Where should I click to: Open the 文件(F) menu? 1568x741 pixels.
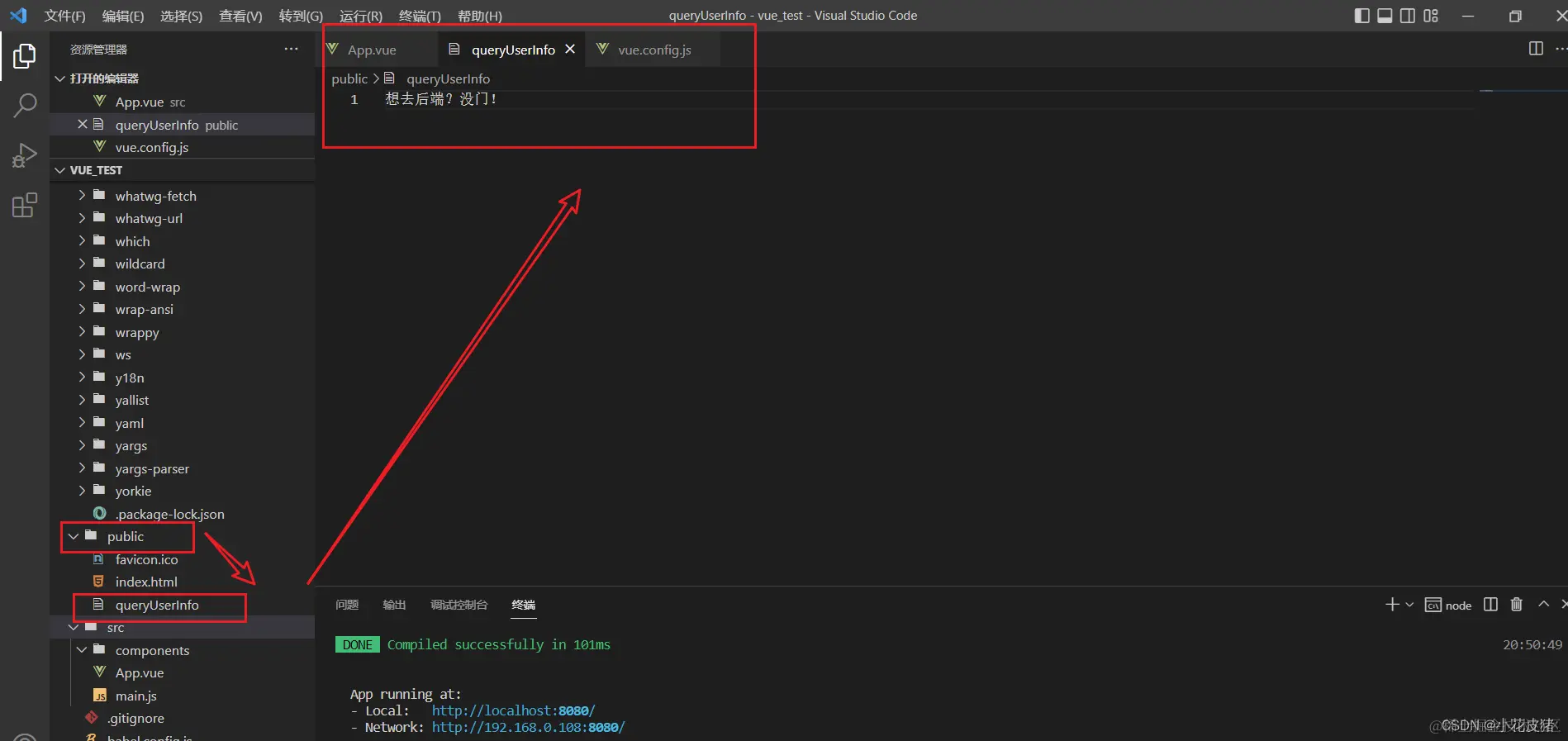65,16
